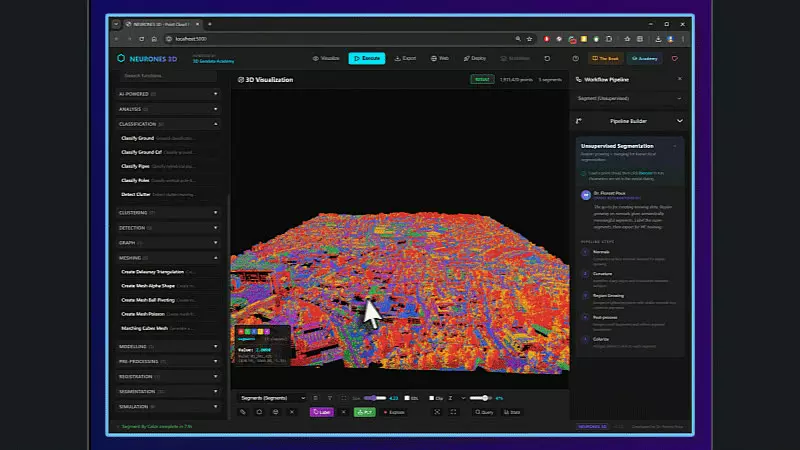Select the Classify Pipes function
800x450 pixels.
pos(168,166)
